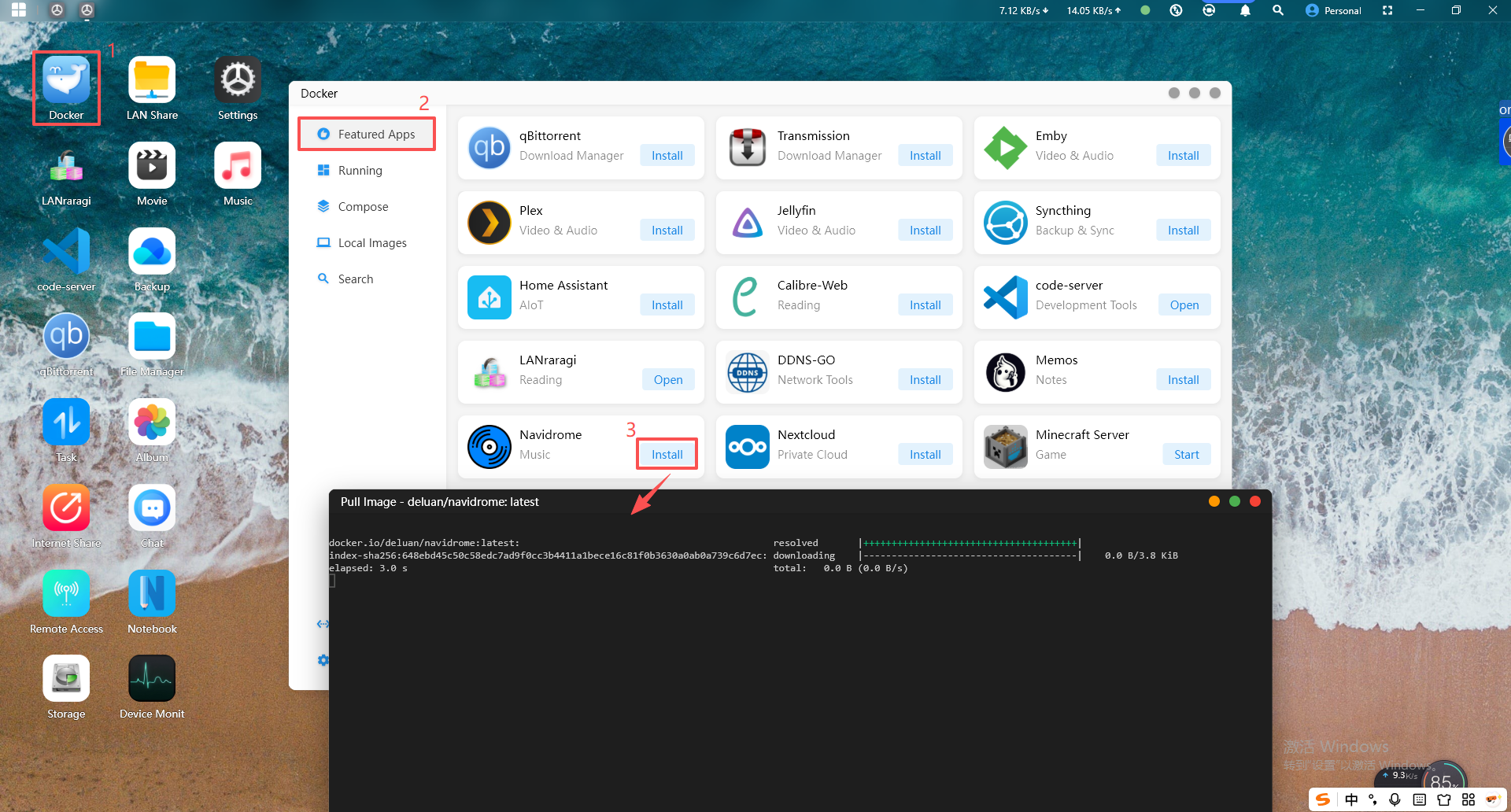1511x812 pixels.
Task: Open the Docker desktop app icon
Action: (x=66, y=80)
